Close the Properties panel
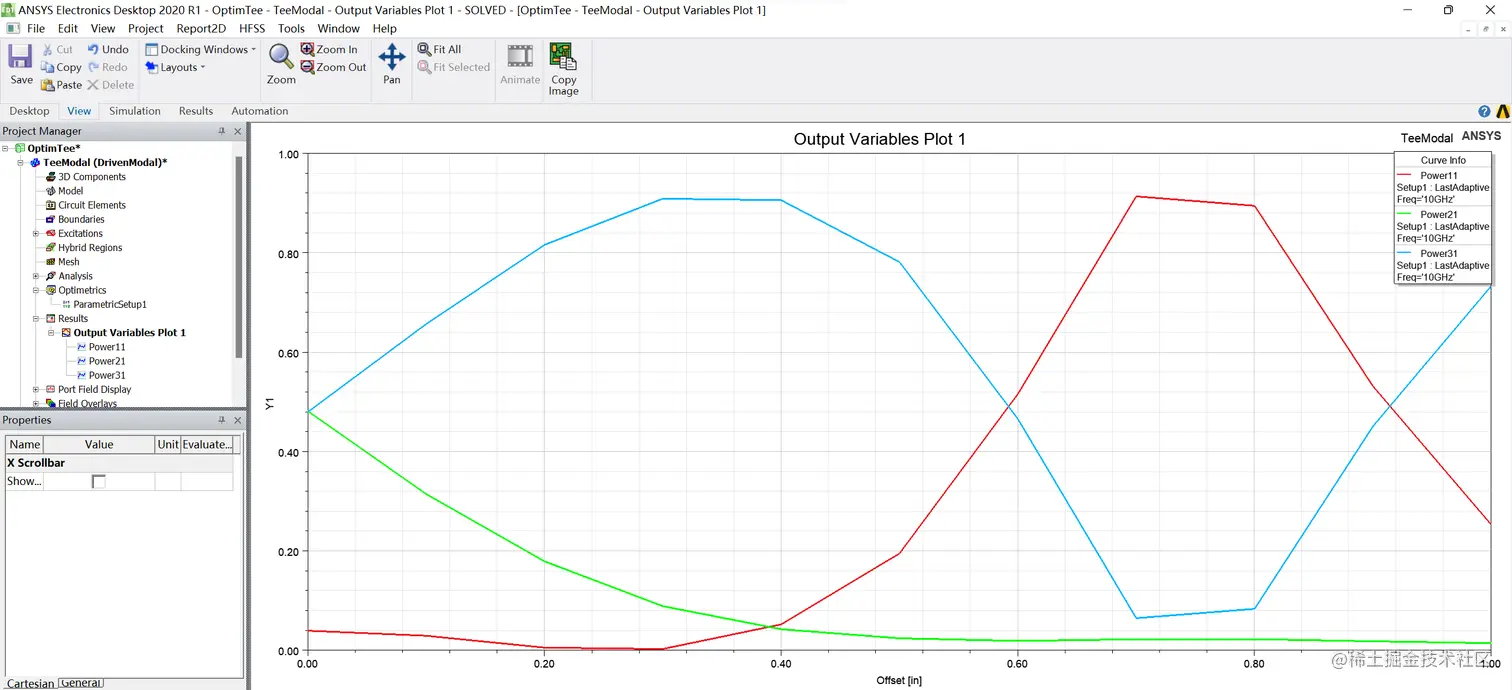 click(238, 420)
